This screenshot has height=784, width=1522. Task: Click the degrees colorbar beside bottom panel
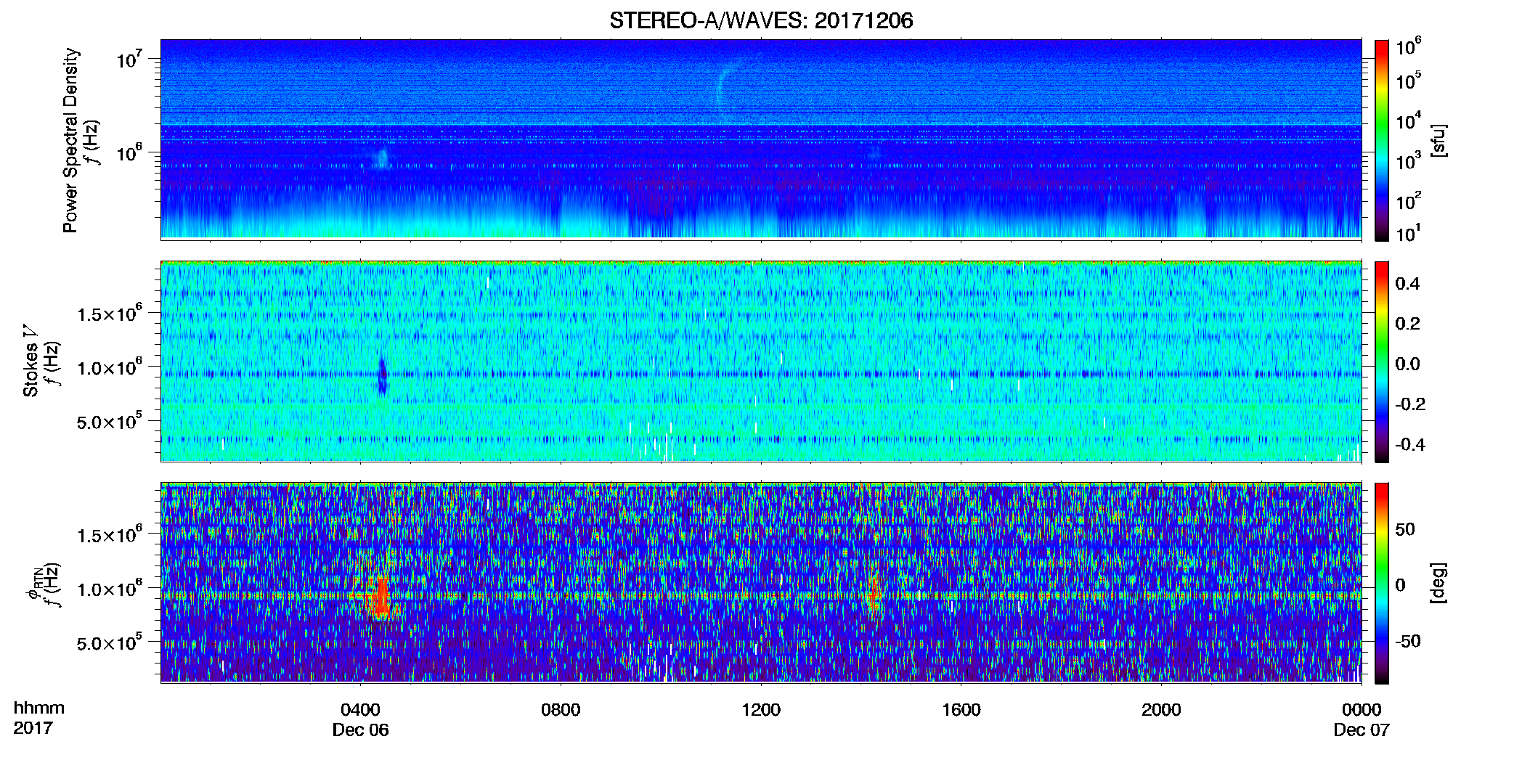[x=1382, y=583]
